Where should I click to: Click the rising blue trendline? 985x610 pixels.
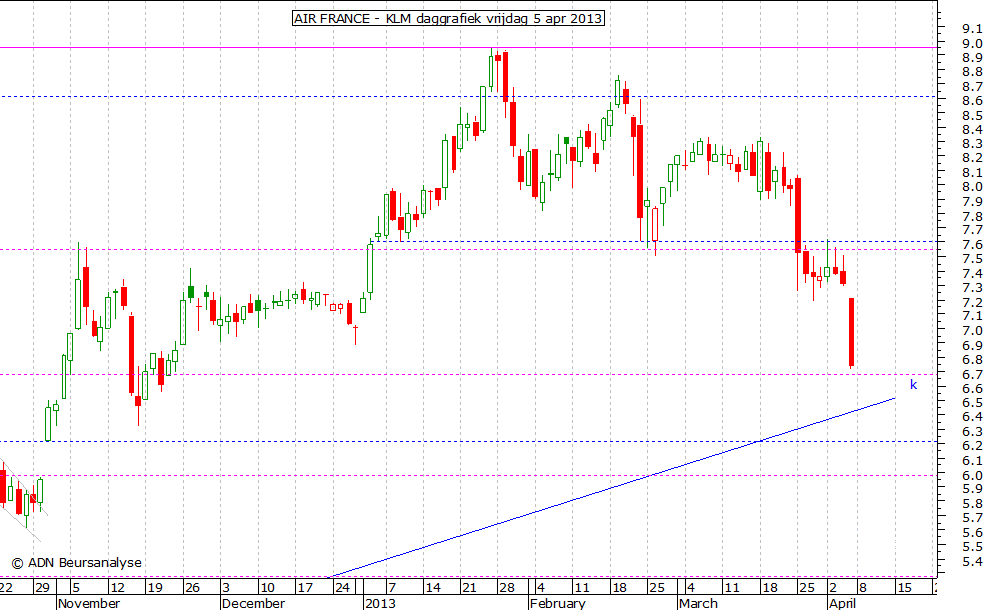tap(612, 487)
